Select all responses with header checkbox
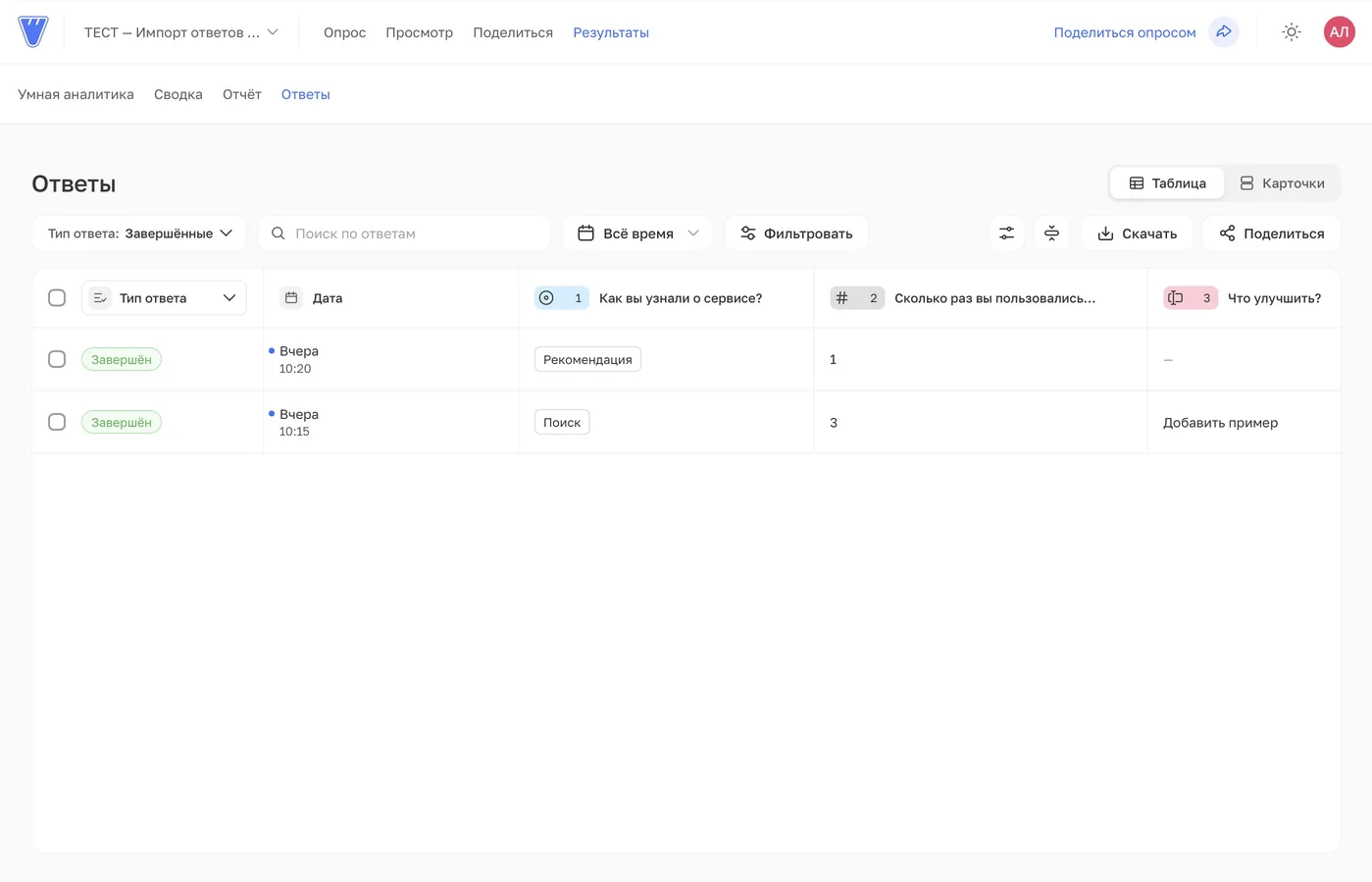This screenshot has height=882, width=1372. 57,298
